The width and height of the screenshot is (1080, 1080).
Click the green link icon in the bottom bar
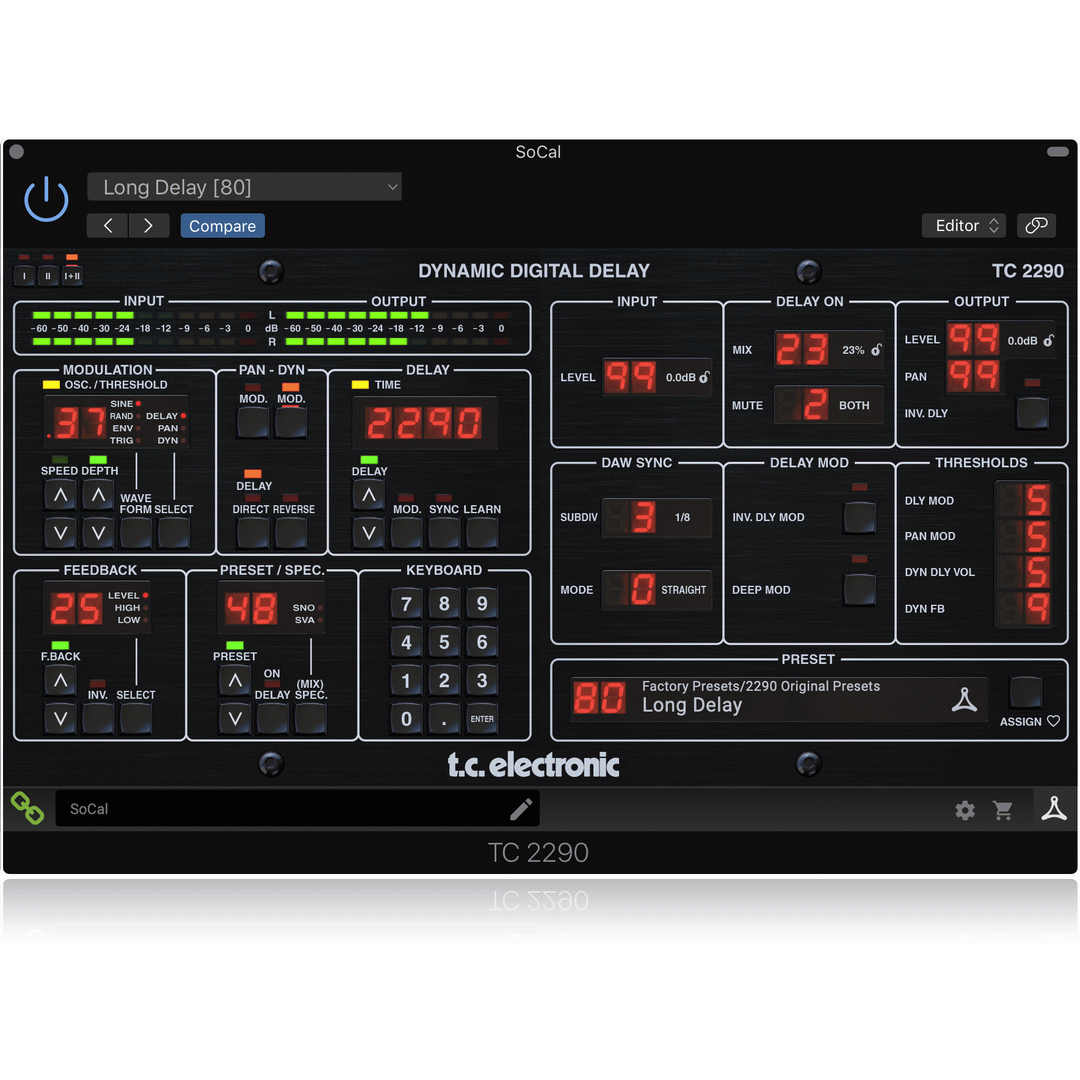26,807
